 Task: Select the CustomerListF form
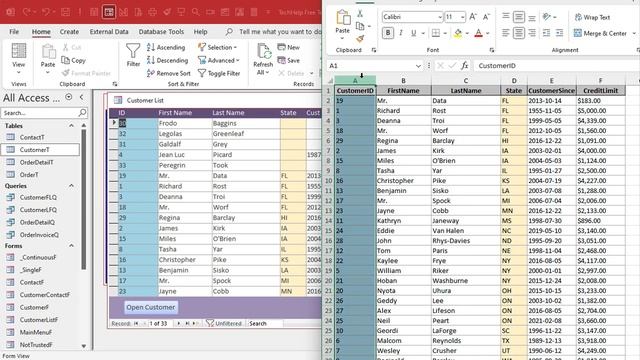click(x=40, y=320)
